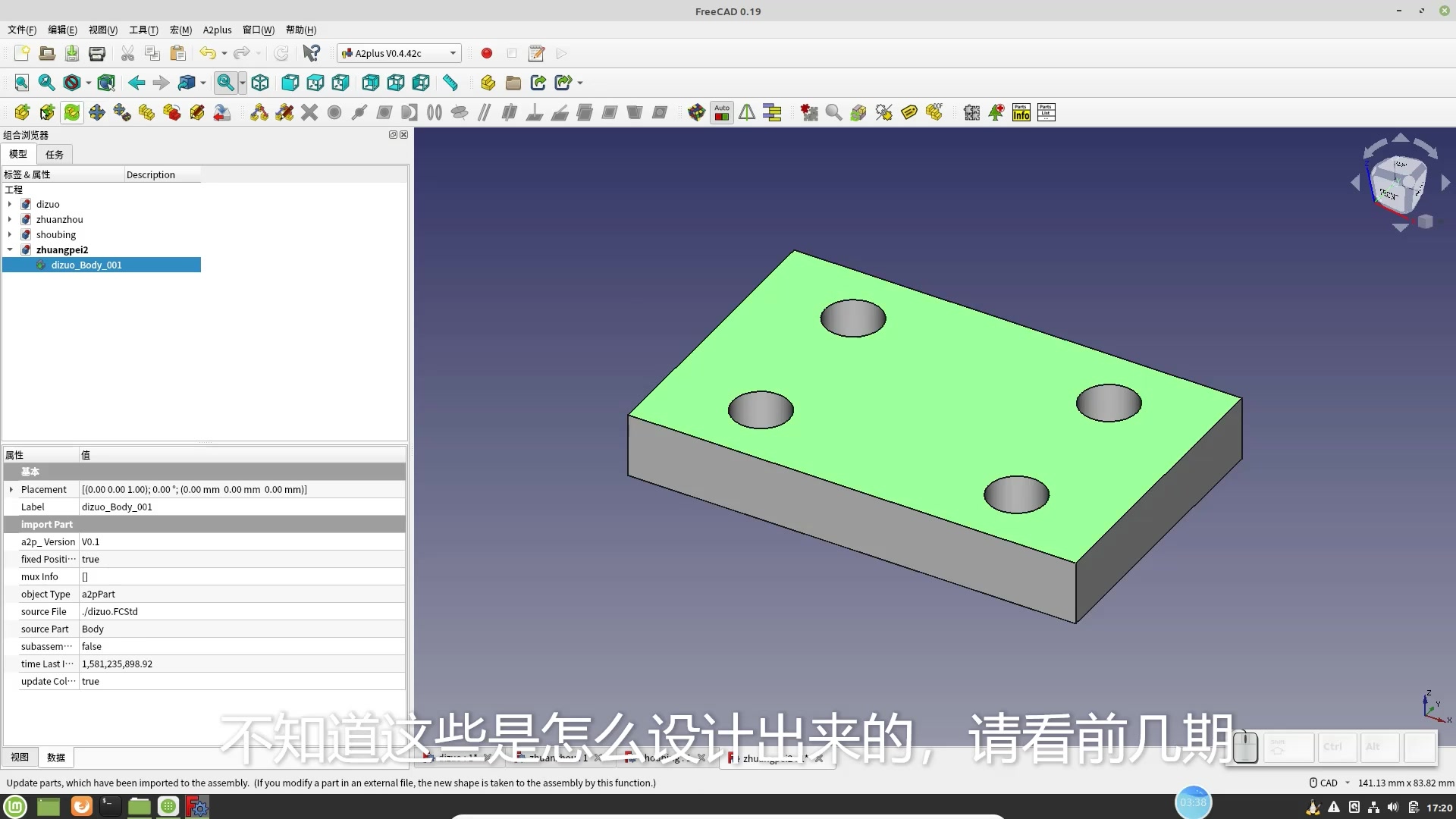Open the Parts Info tool
This screenshot has height=819, width=1456.
(1020, 112)
